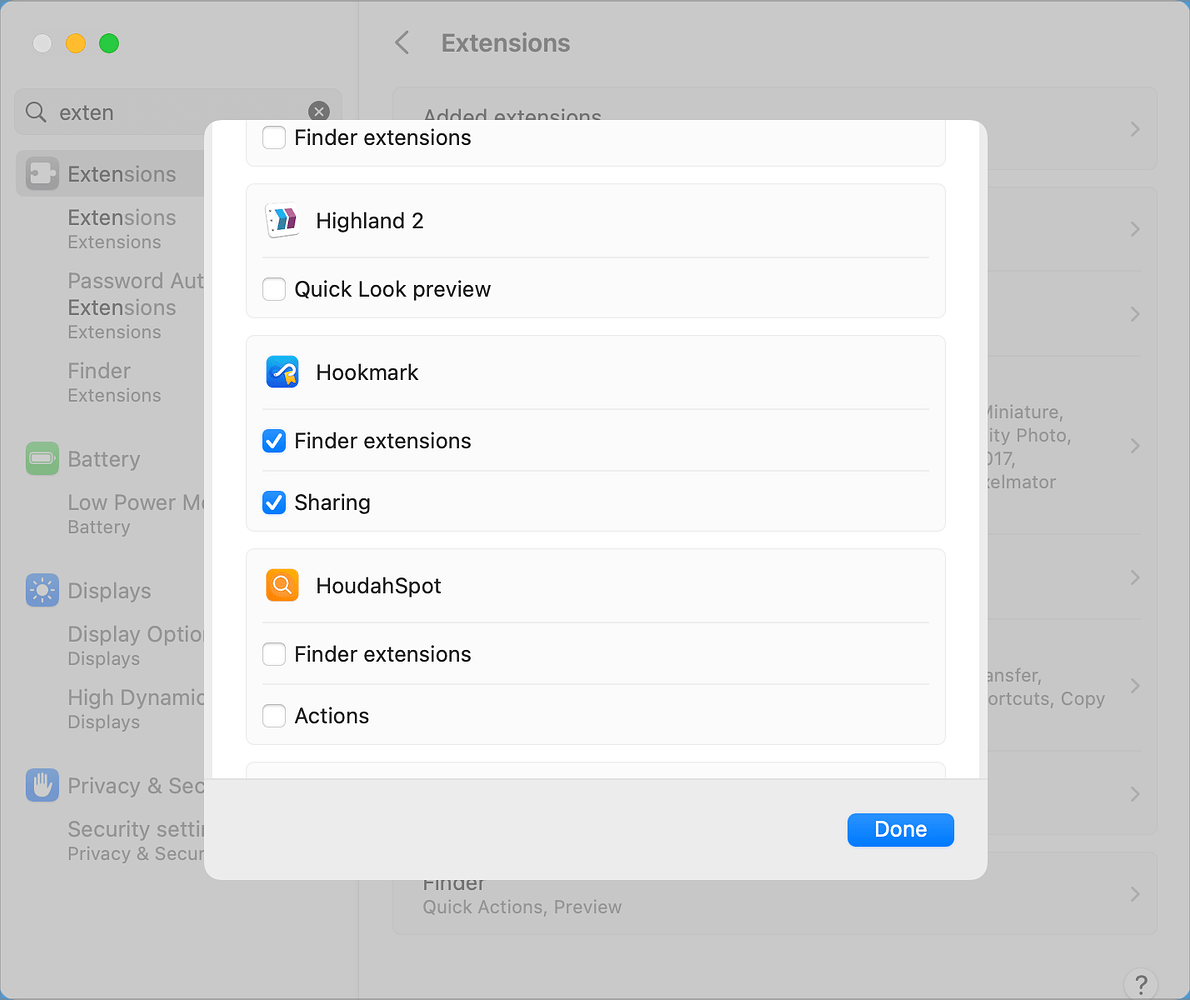Screen dimensions: 1190x1000
Task: Open Display Options search result
Action: click(x=135, y=645)
